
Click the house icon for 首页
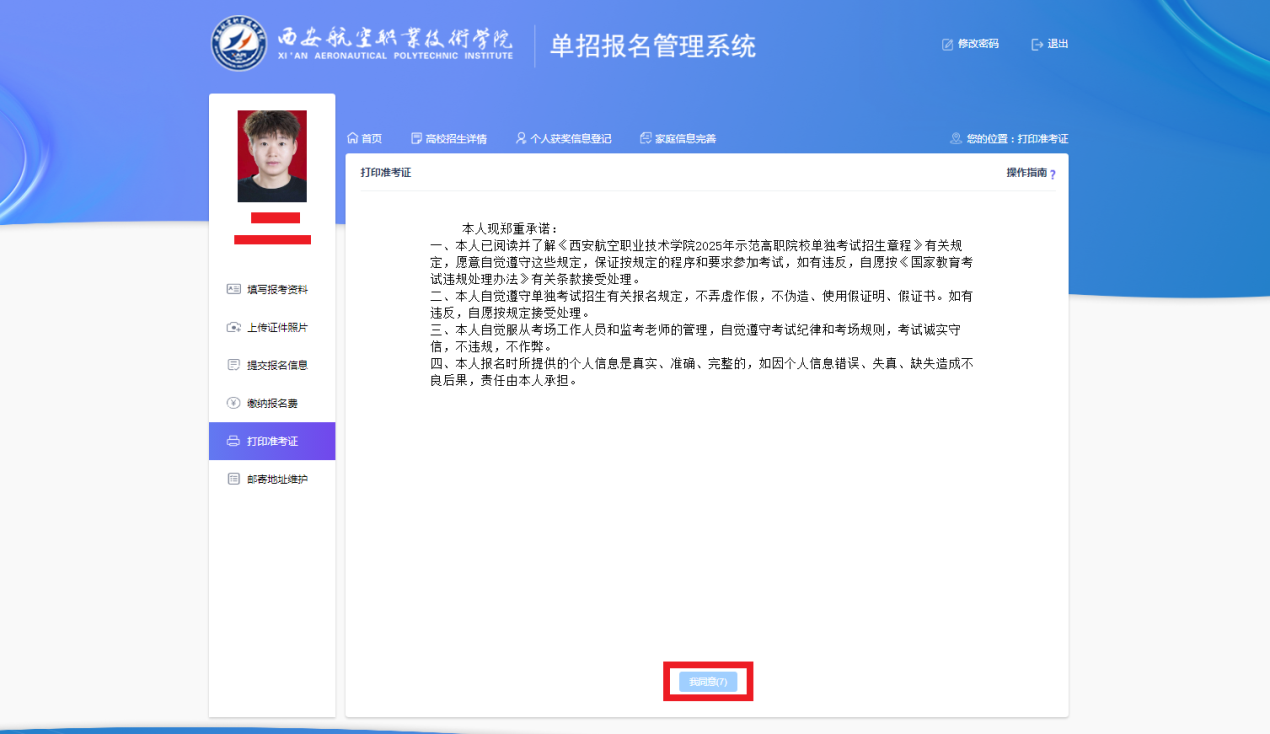352,138
